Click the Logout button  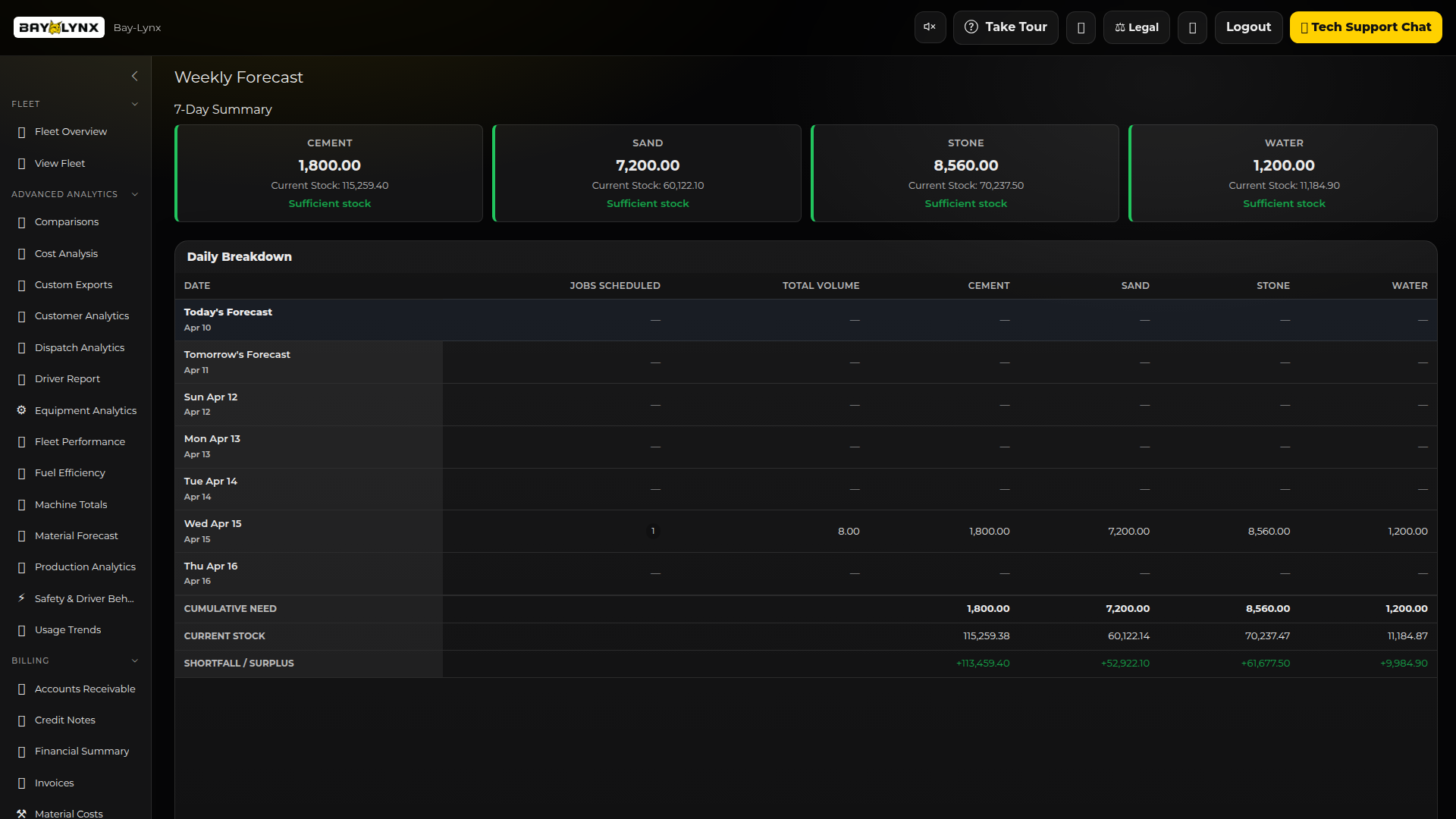(1248, 27)
